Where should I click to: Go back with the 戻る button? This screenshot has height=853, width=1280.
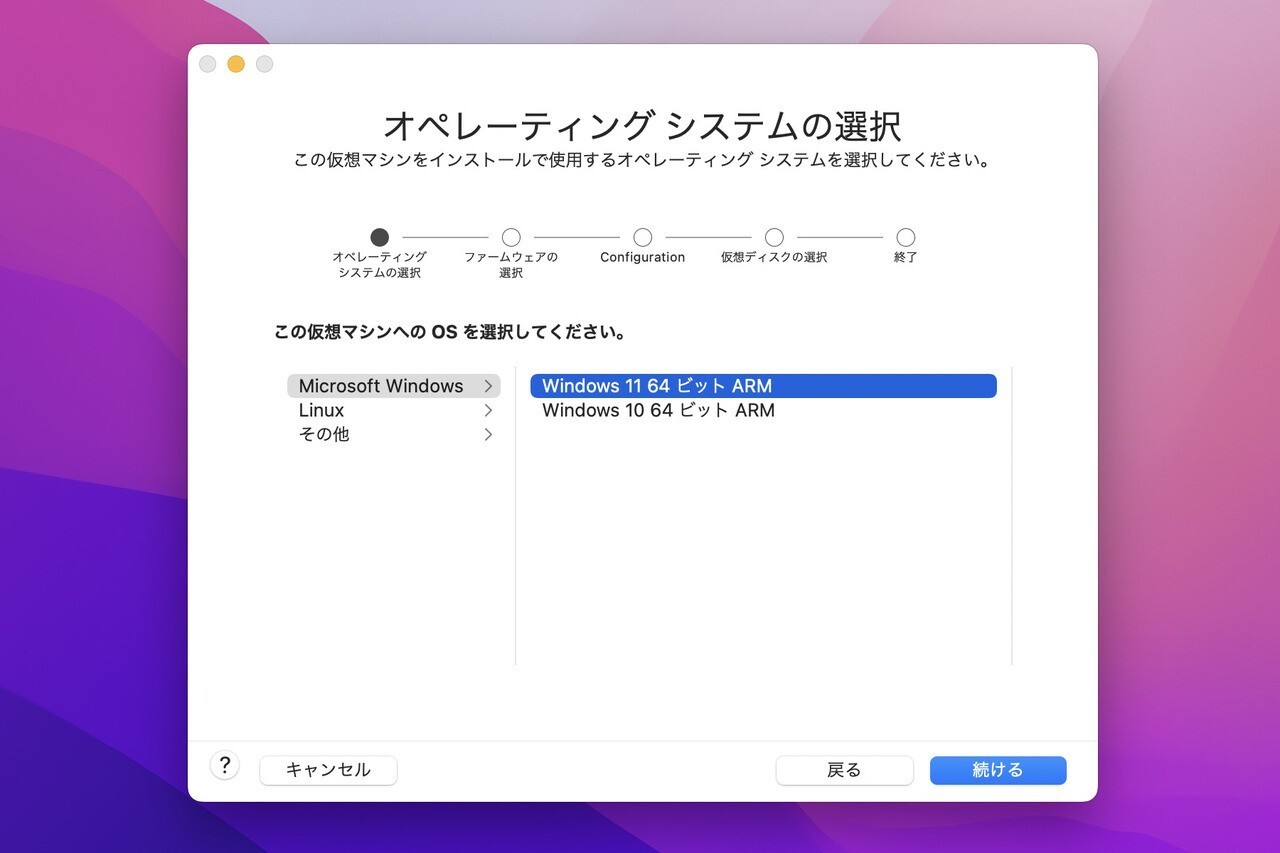point(844,770)
